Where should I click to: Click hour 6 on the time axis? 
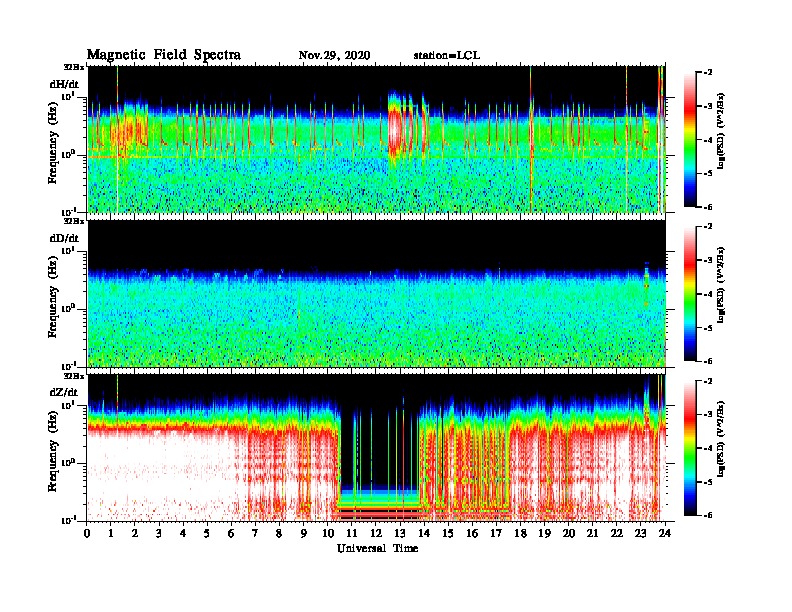pos(231,533)
